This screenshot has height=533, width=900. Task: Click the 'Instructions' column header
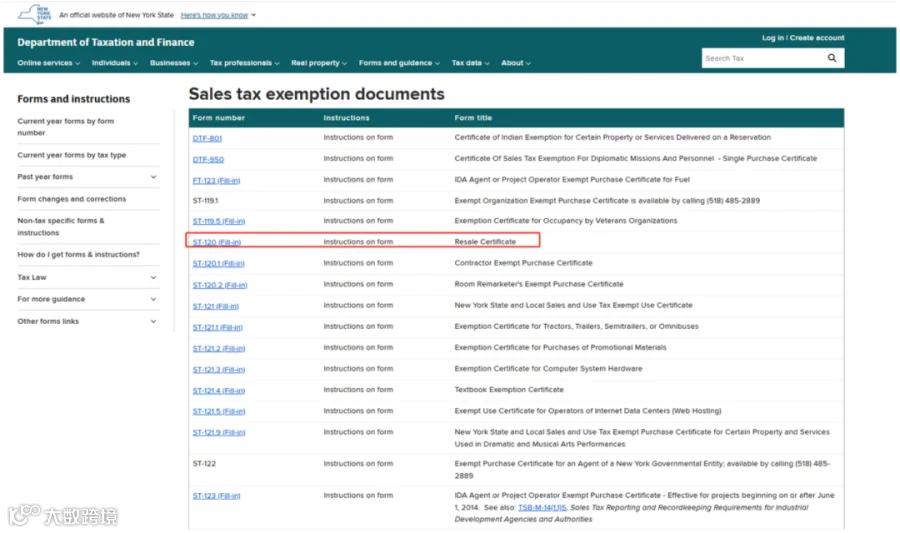tap(346, 118)
